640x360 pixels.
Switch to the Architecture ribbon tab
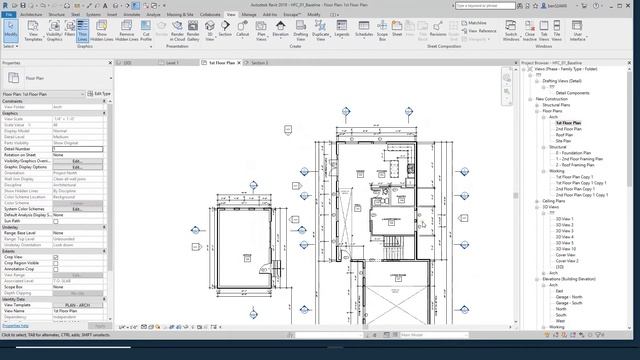31,14
